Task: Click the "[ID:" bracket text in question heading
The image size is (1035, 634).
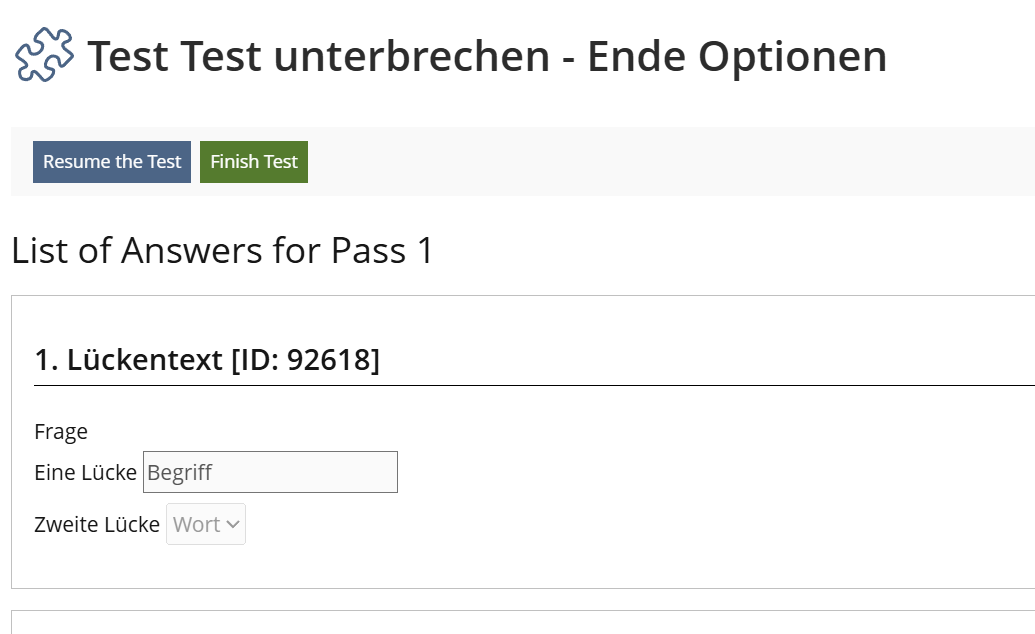Action: click(255, 360)
